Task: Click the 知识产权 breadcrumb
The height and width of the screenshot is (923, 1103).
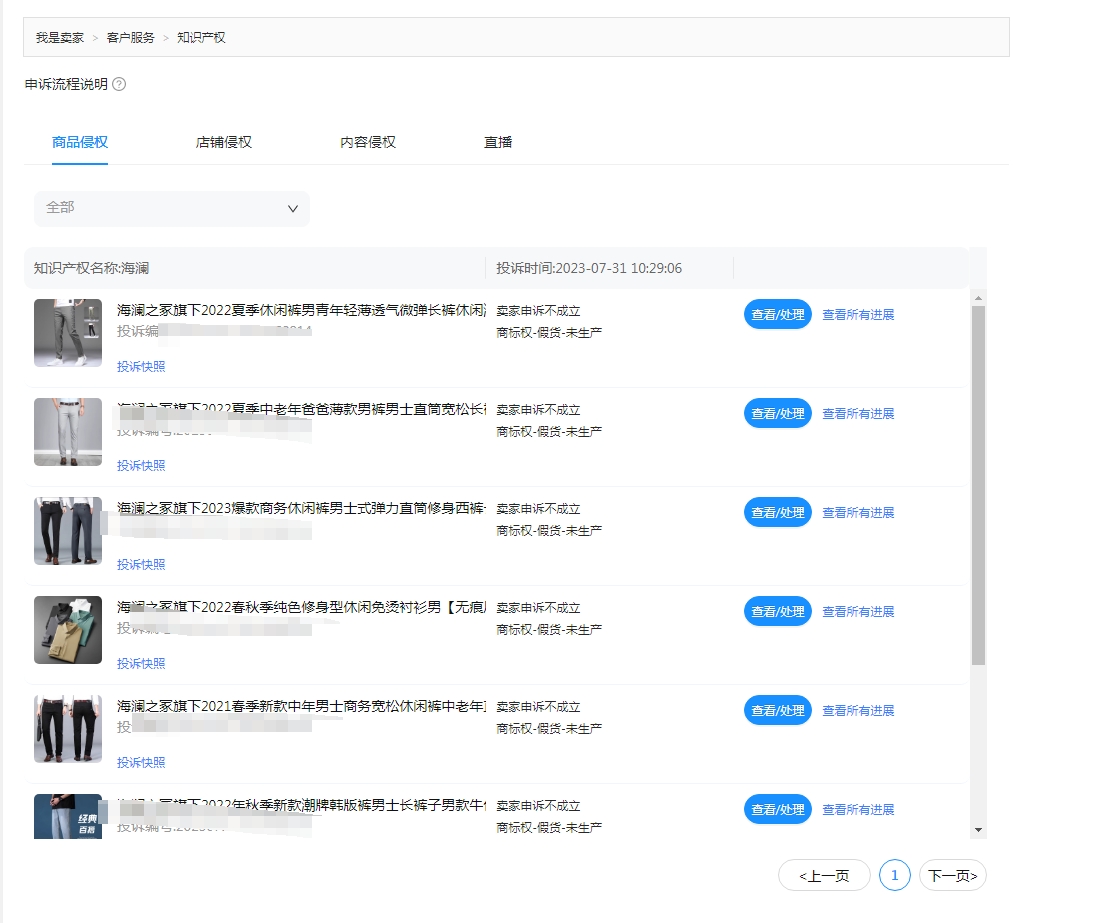Action: click(x=201, y=37)
